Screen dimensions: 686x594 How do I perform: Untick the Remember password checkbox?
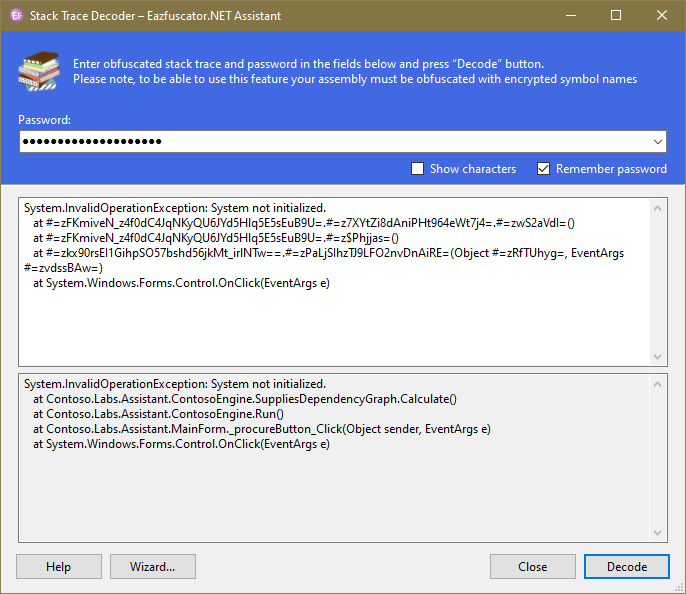(x=543, y=168)
